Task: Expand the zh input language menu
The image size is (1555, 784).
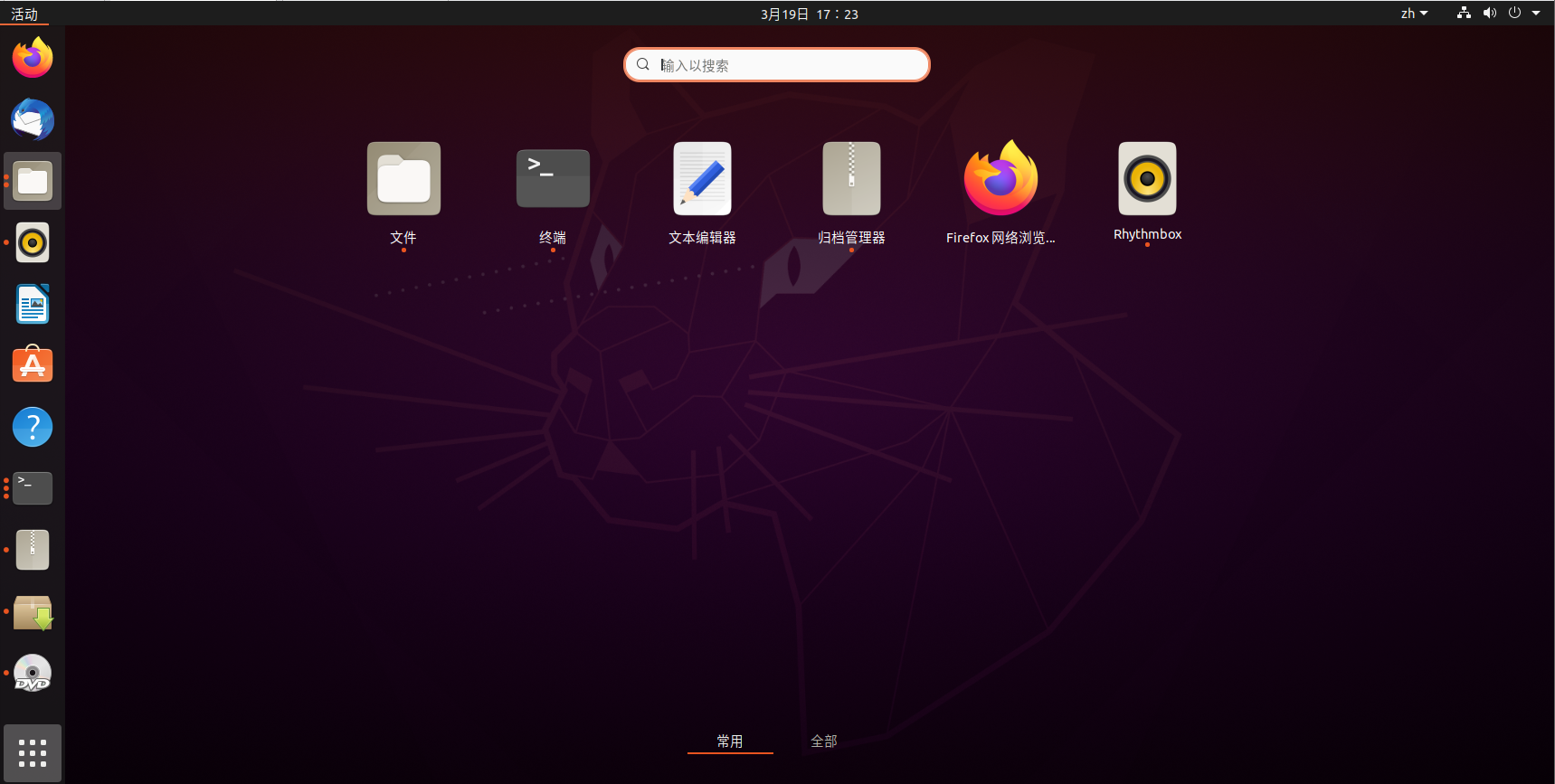Action: (1414, 14)
